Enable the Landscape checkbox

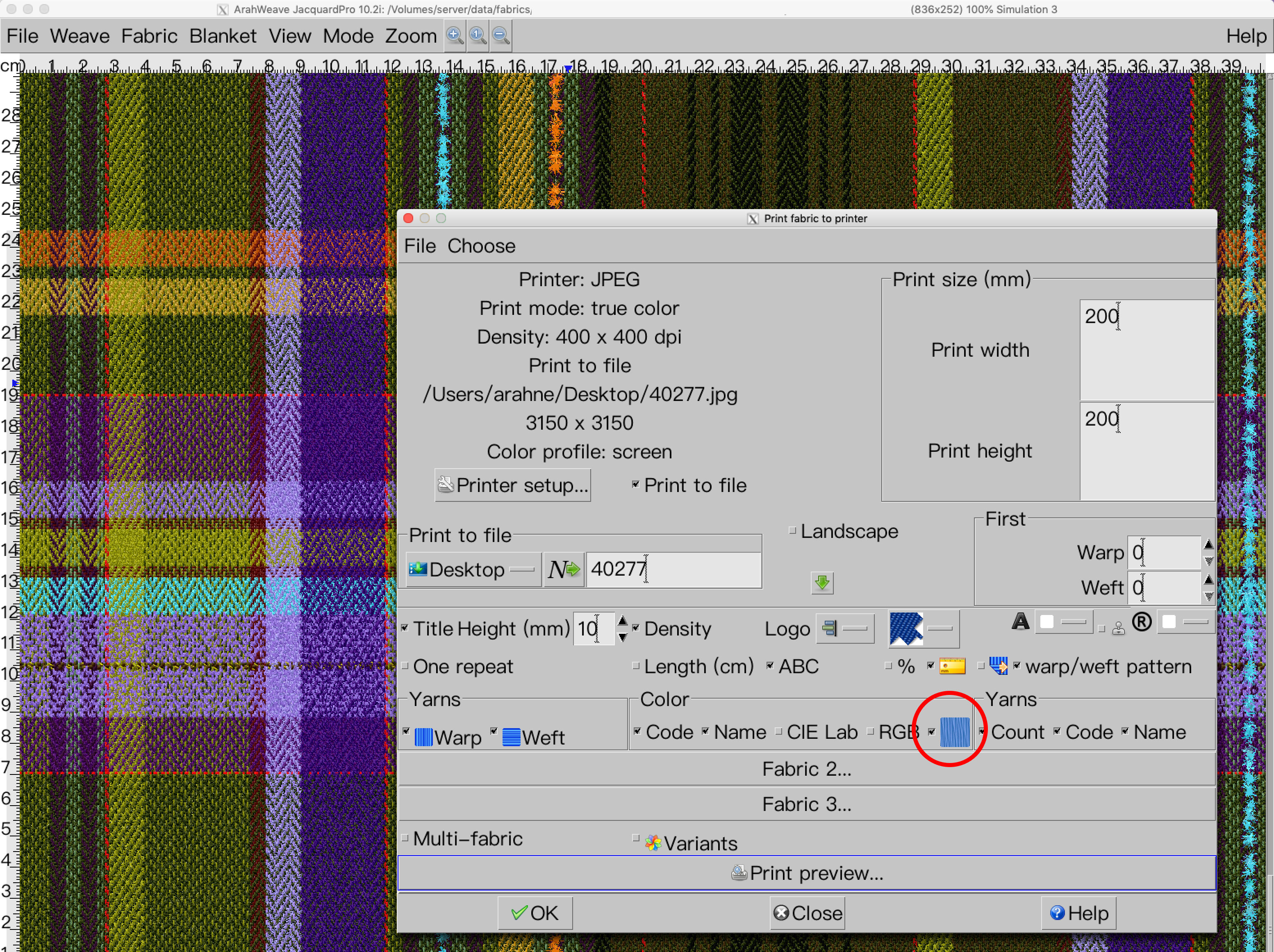click(792, 531)
